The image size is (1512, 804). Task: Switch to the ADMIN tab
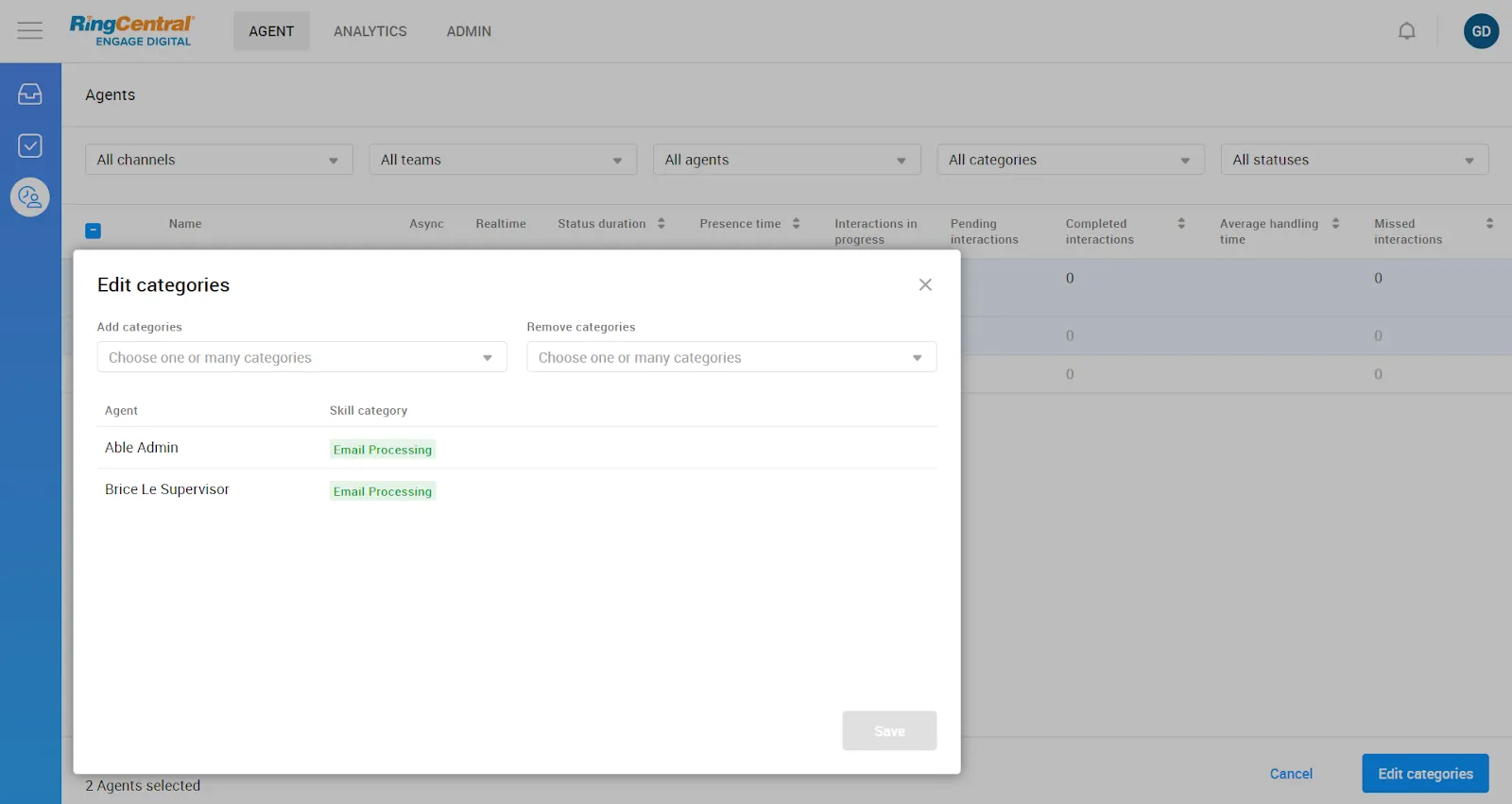(469, 31)
